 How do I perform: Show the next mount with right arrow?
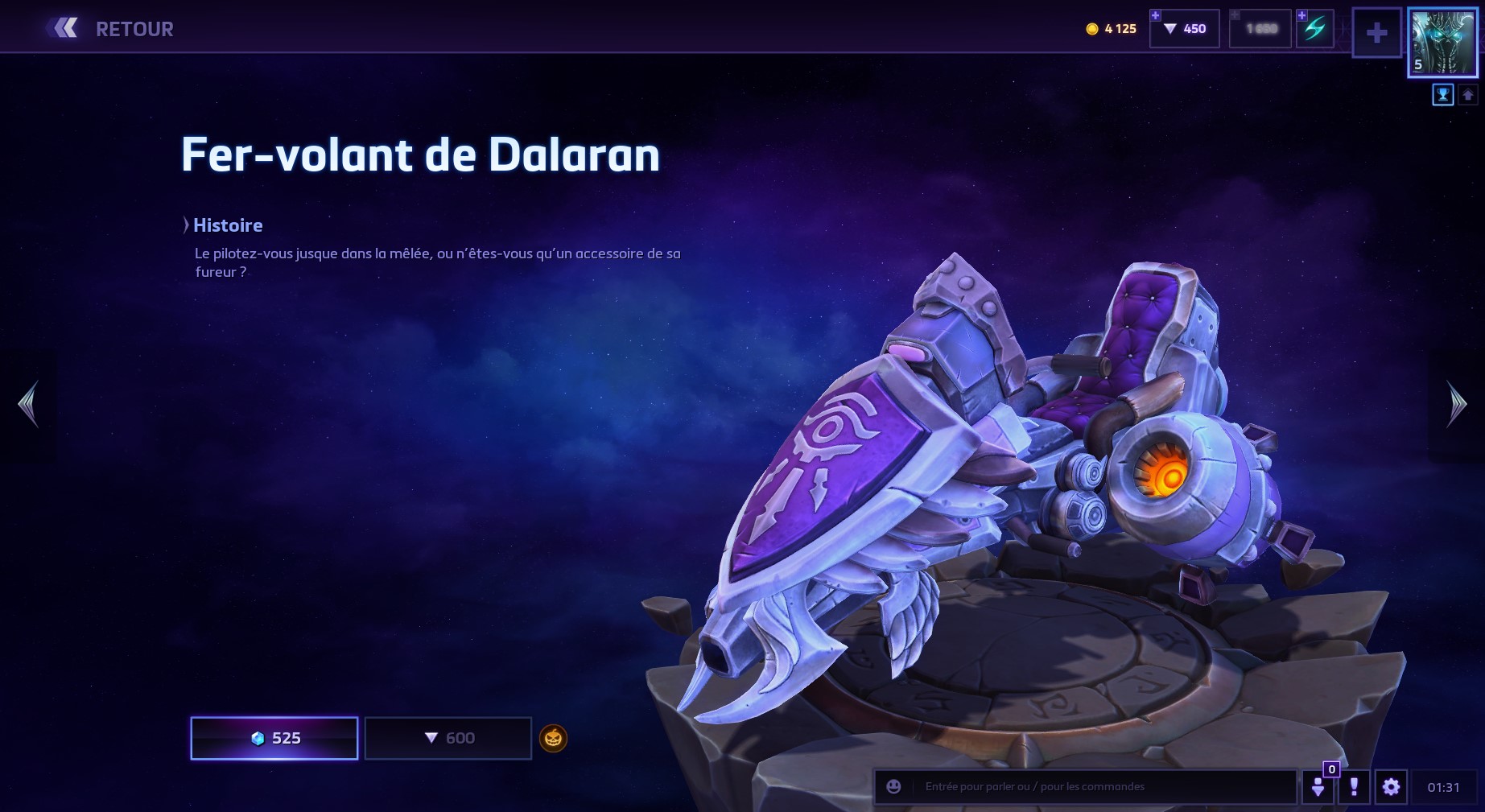(1457, 404)
